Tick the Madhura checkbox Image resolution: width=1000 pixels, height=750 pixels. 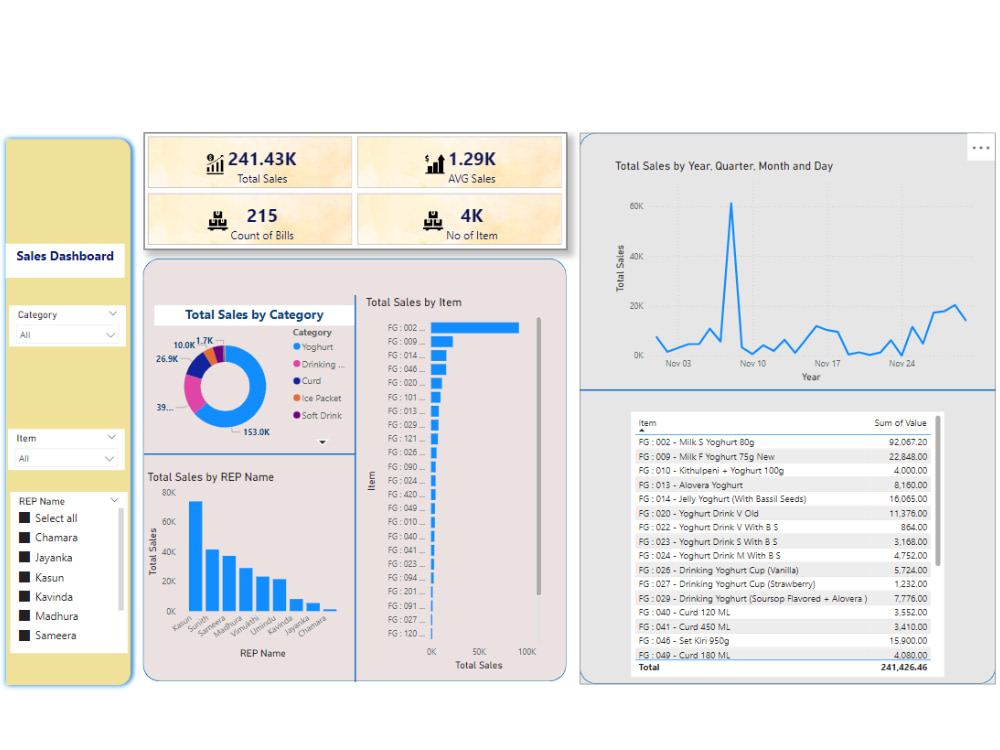click(x=25, y=615)
